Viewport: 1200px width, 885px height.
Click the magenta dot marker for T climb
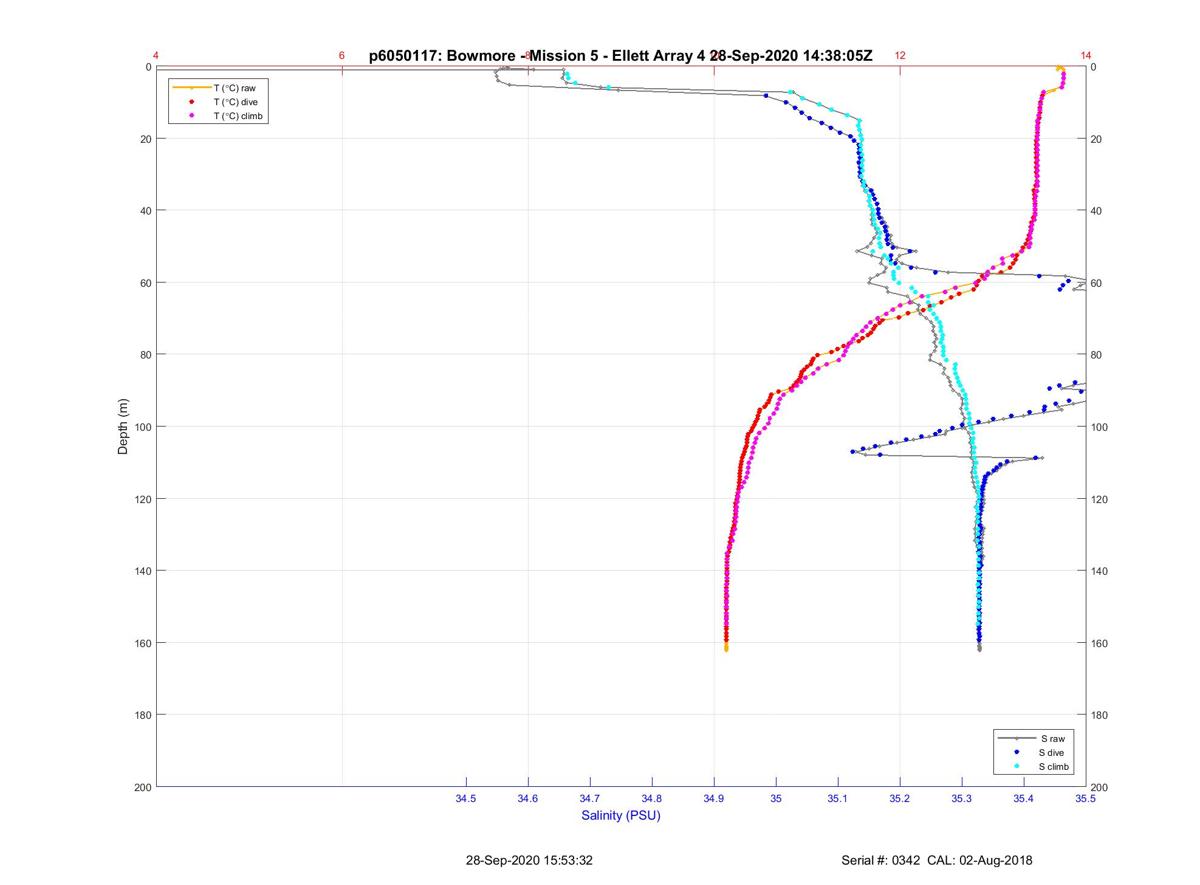coord(190,116)
